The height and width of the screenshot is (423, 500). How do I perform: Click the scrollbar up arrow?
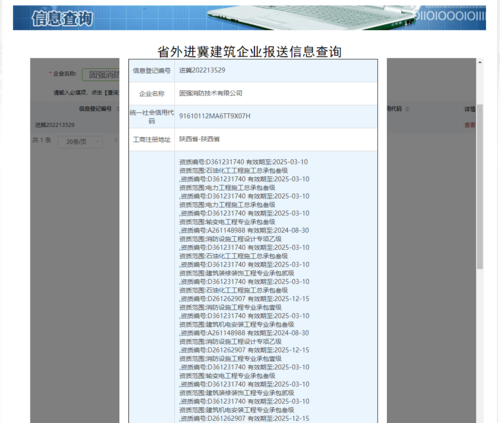pyautogui.click(x=480, y=62)
